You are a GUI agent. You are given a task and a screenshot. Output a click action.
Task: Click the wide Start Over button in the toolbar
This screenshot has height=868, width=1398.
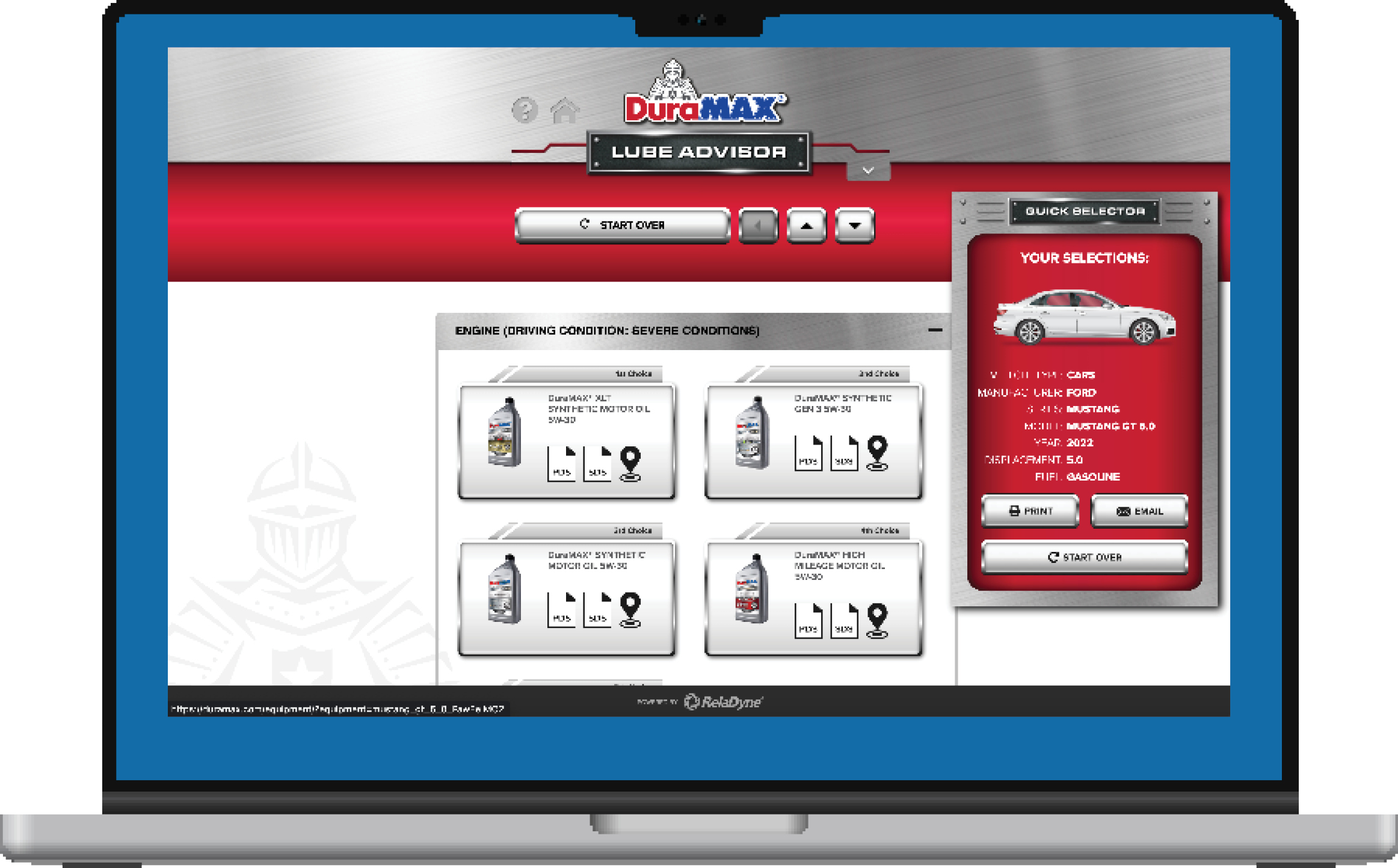coord(623,225)
